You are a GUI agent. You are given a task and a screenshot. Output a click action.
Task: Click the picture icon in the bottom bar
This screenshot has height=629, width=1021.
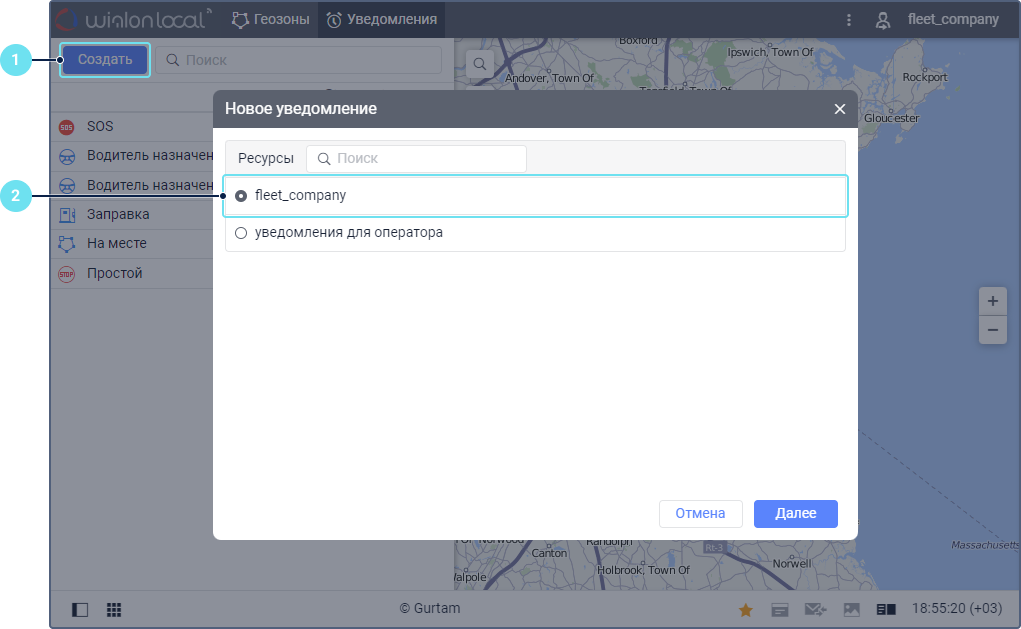point(851,609)
